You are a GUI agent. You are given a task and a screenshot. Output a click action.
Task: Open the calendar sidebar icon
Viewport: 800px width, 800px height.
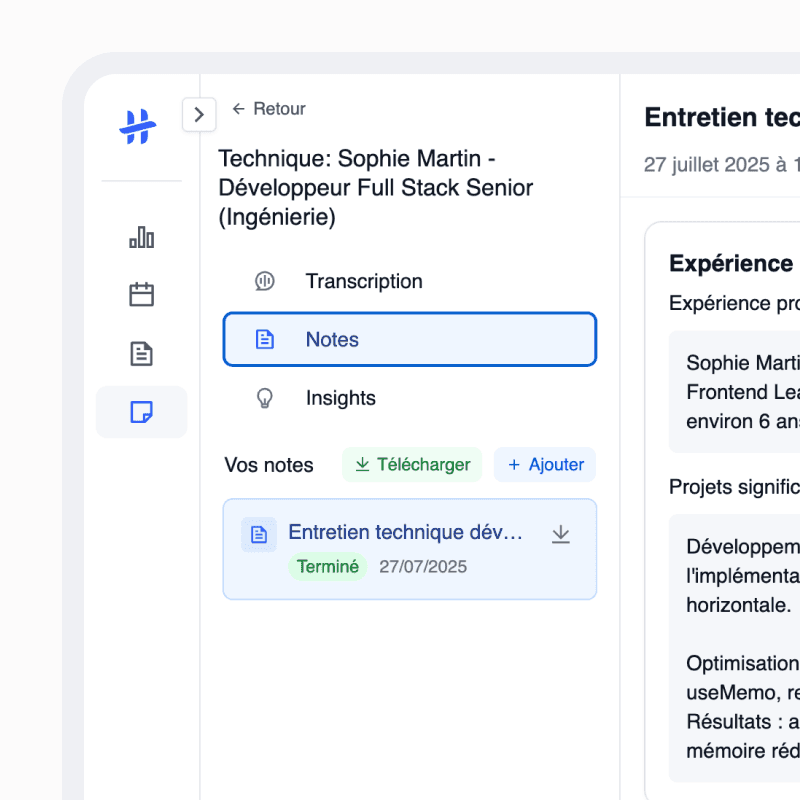point(141,294)
